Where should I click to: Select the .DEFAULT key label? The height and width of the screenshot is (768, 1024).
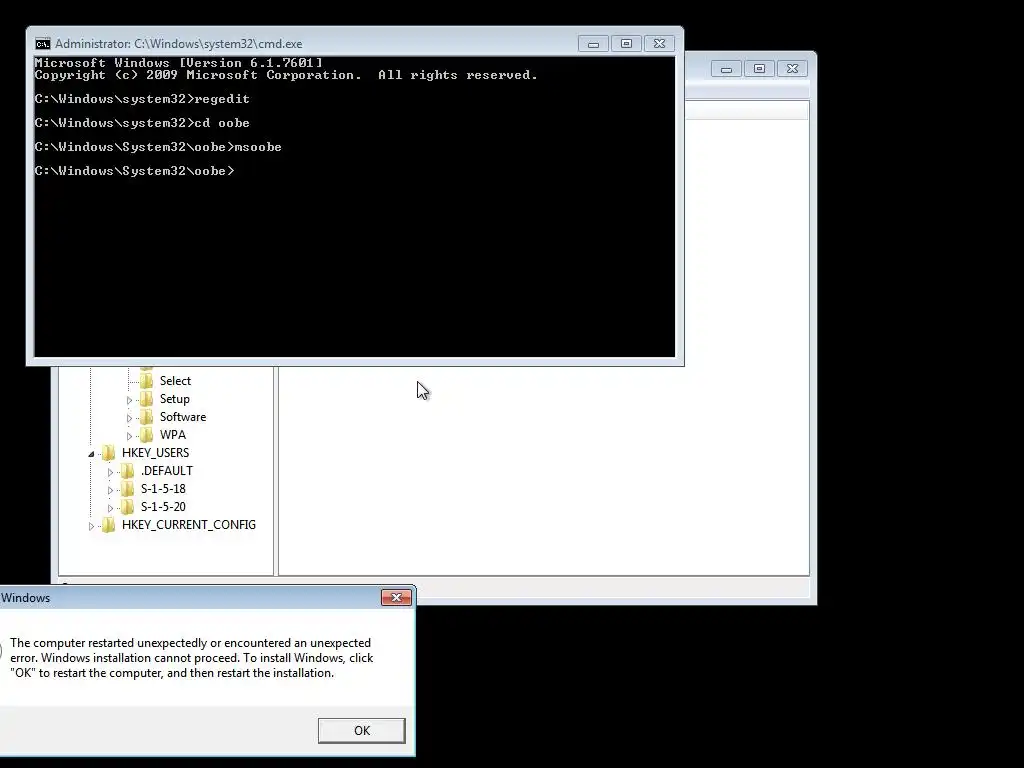pos(167,471)
